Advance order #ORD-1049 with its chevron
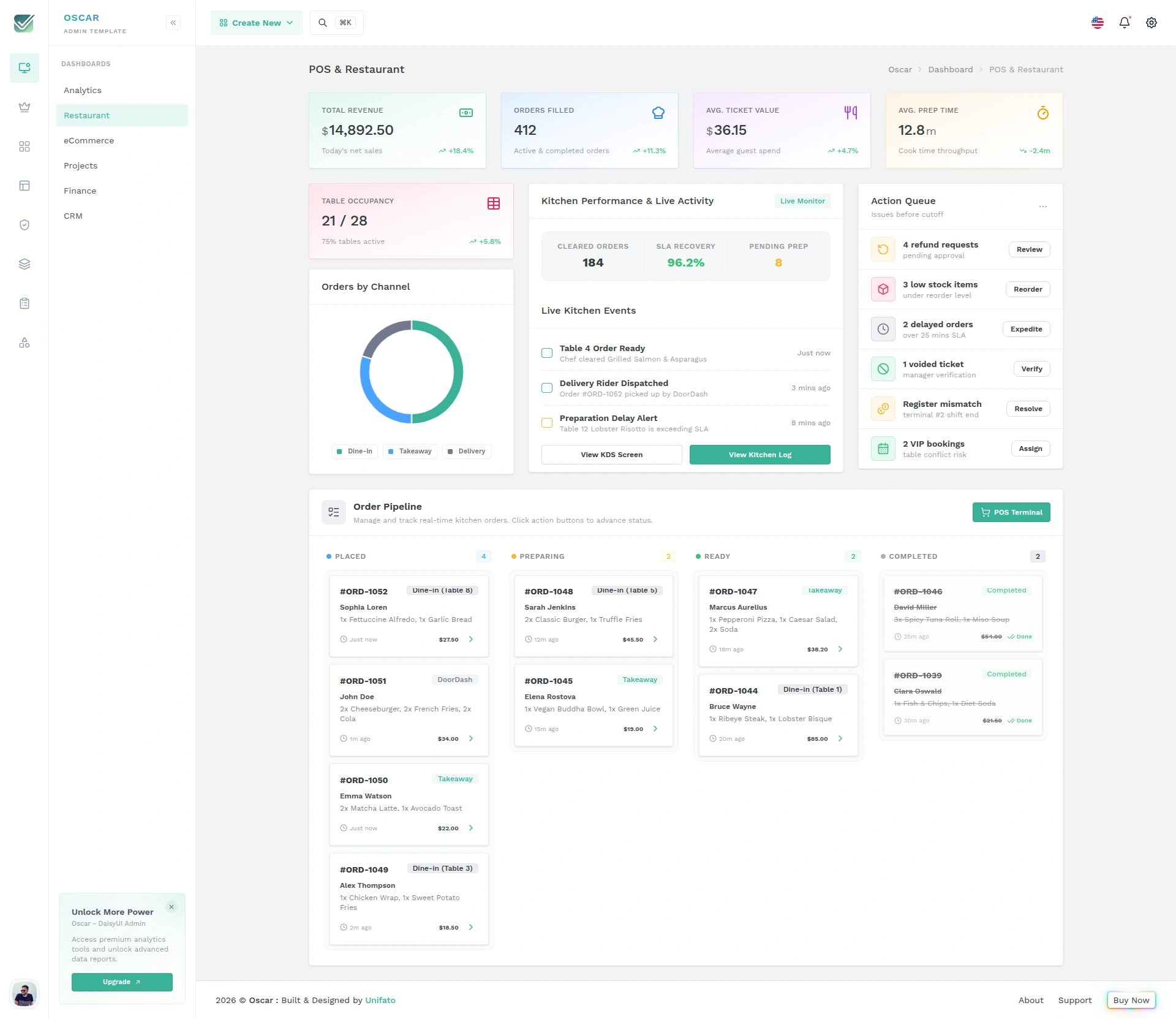1176x1019 pixels. [471, 927]
